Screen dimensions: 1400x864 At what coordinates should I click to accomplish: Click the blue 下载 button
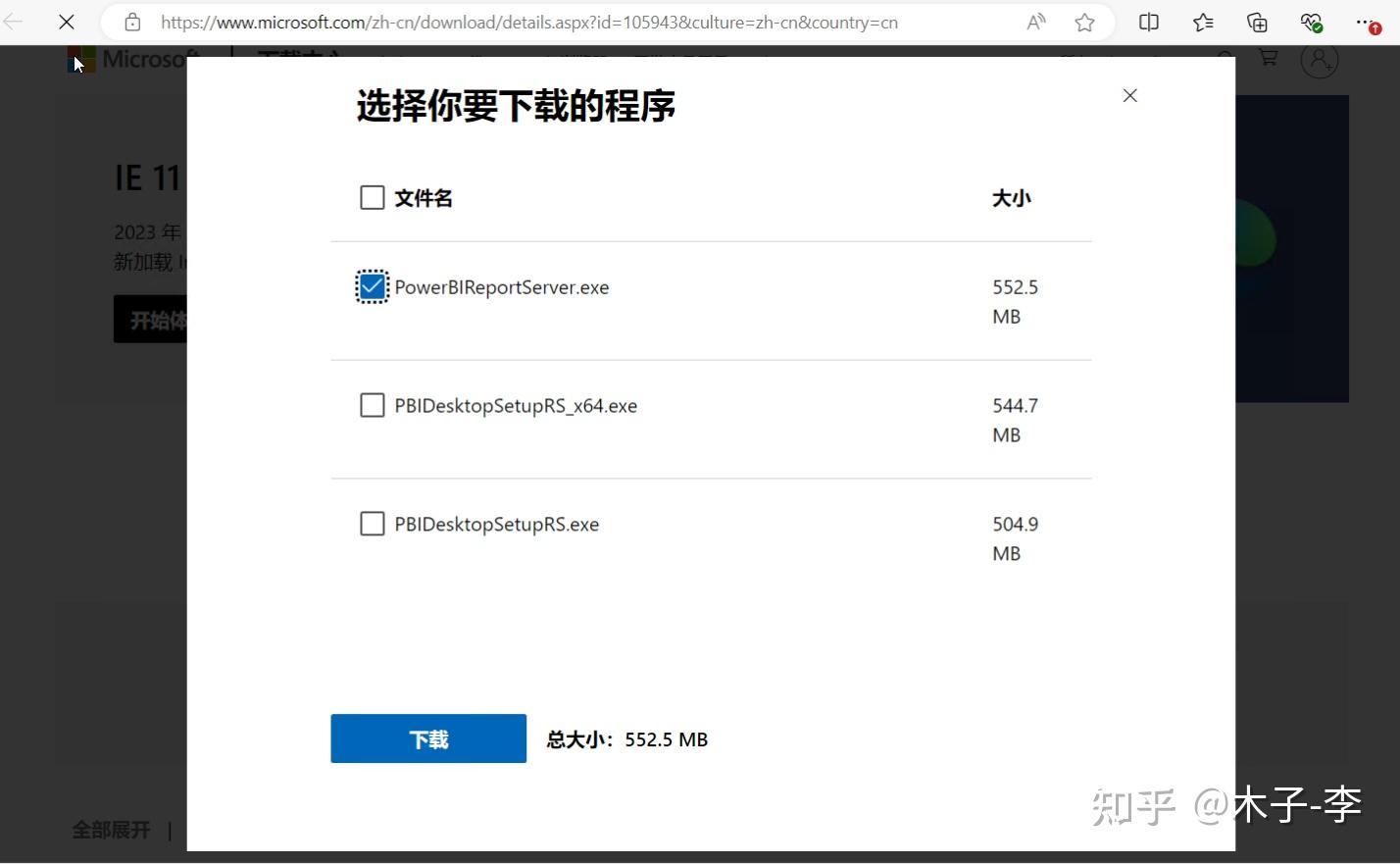pos(428,738)
